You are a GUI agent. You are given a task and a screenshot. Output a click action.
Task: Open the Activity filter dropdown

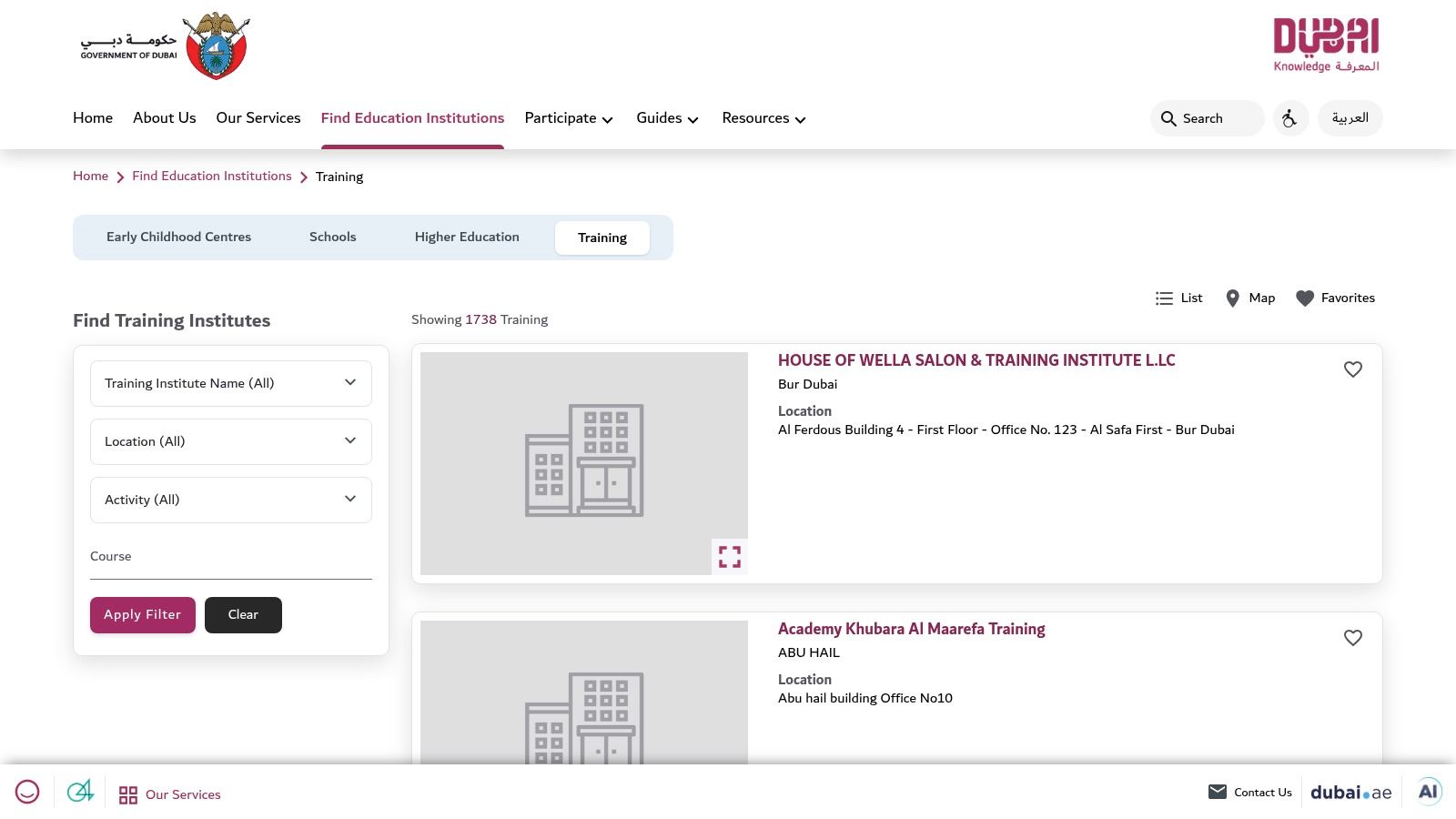tap(230, 500)
